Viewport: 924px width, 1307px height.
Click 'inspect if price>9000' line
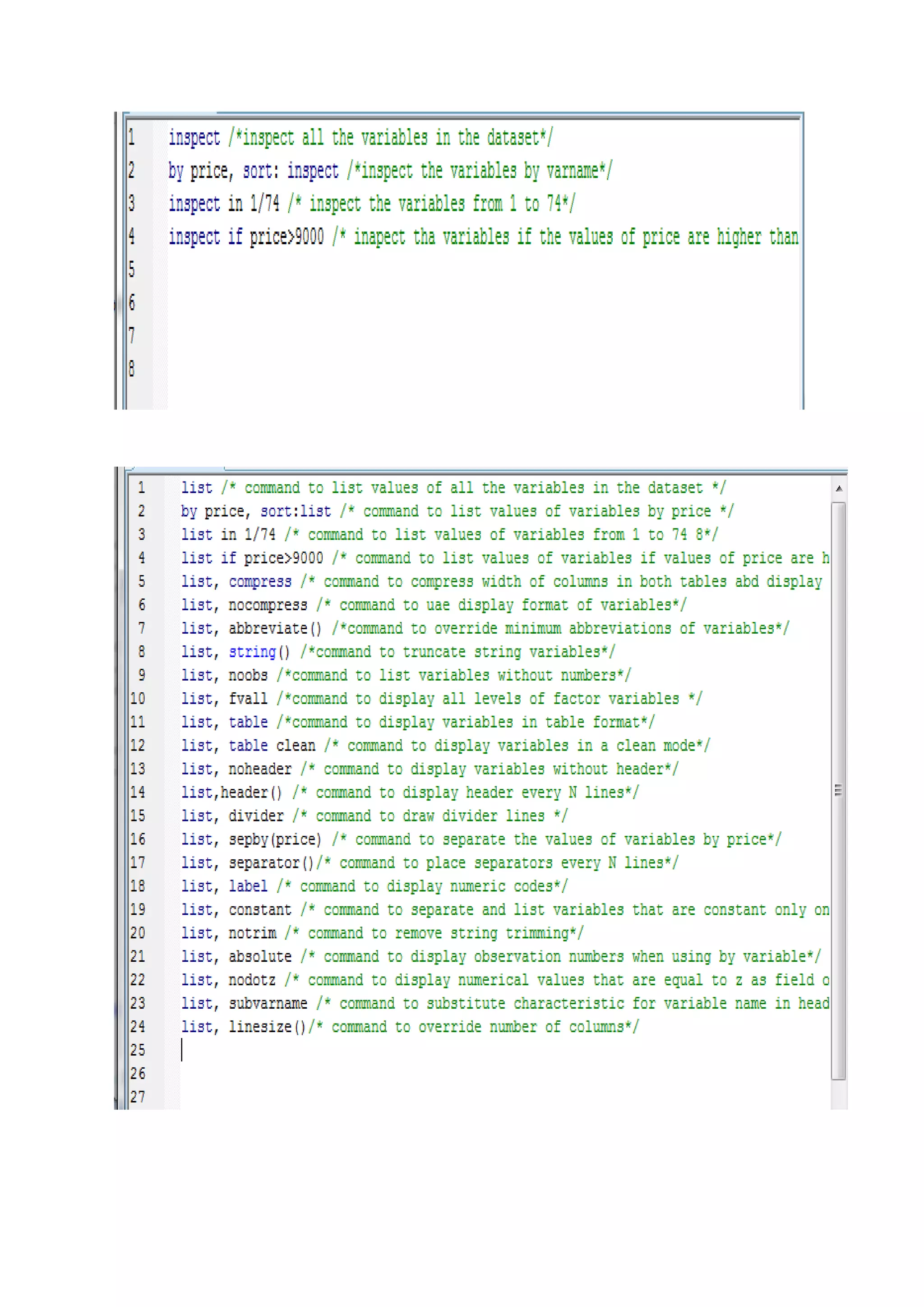483,237
